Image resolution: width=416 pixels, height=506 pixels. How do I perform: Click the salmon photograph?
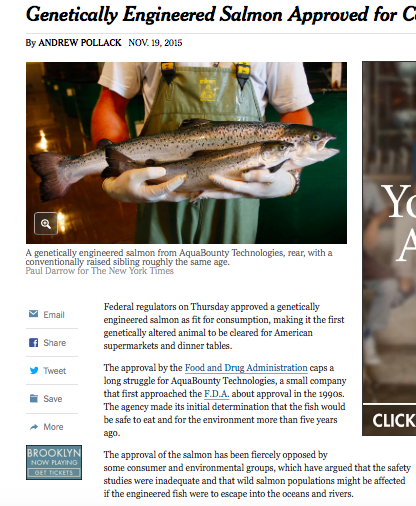(186, 153)
